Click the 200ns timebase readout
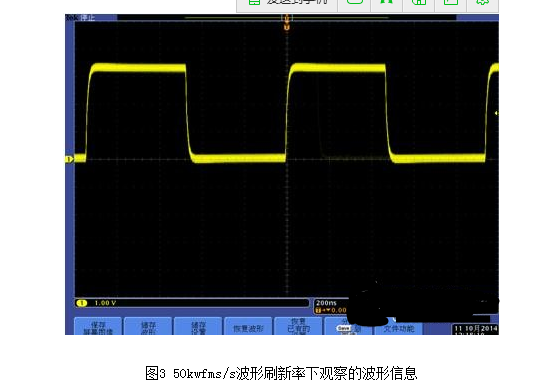This screenshot has width=550, height=390. click(x=326, y=303)
